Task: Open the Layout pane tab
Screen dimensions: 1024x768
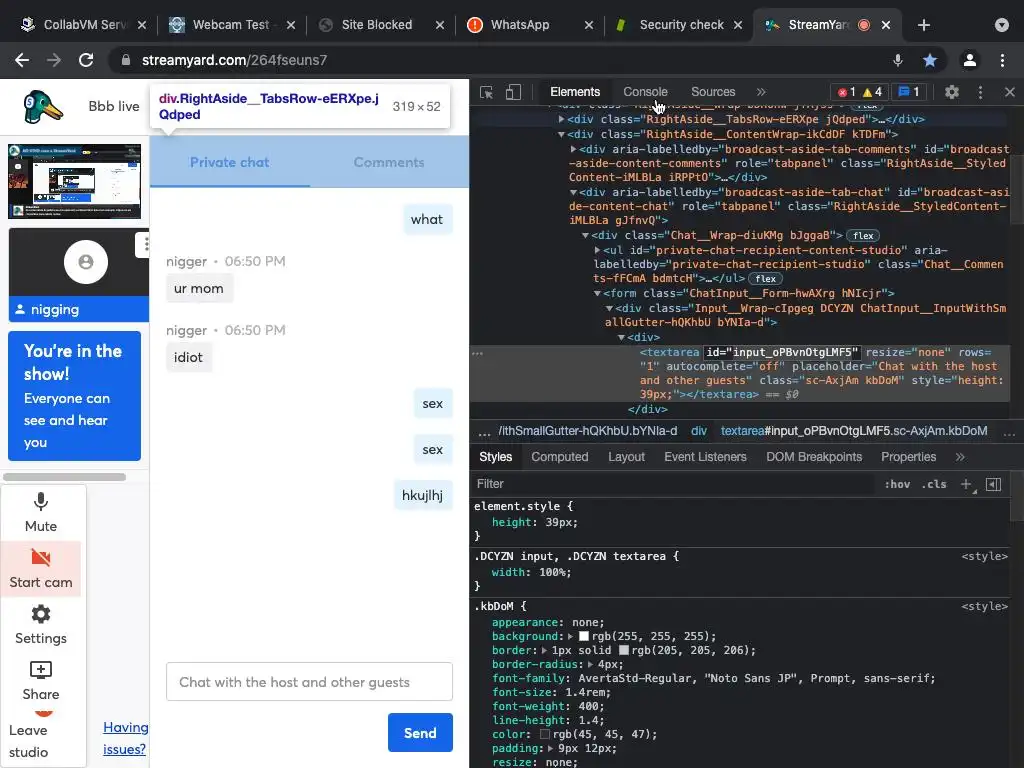Action: point(626,457)
